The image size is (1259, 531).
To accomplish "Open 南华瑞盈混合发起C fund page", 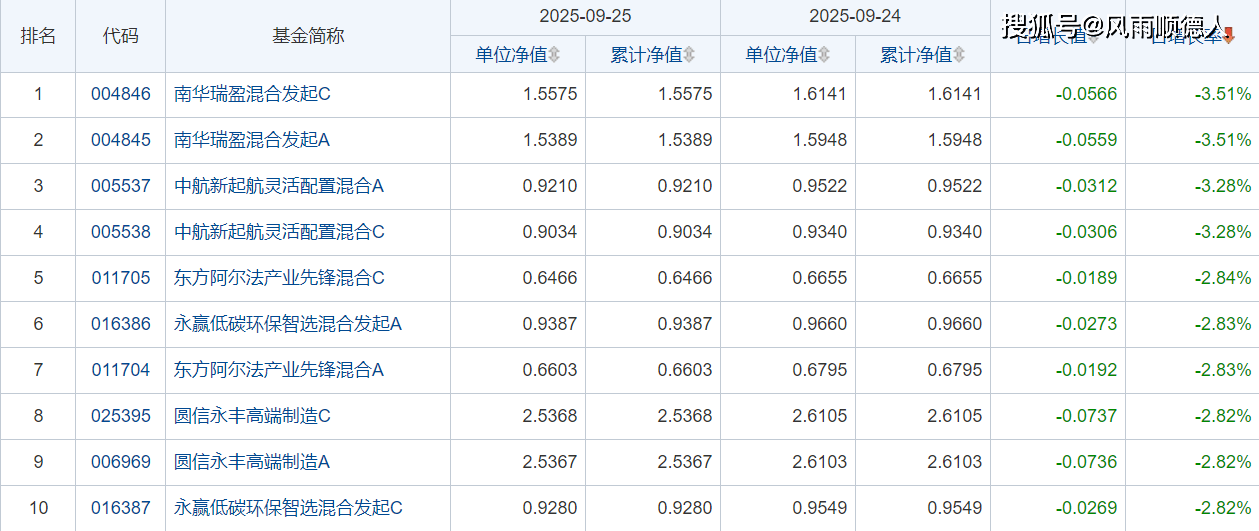I will (x=252, y=95).
